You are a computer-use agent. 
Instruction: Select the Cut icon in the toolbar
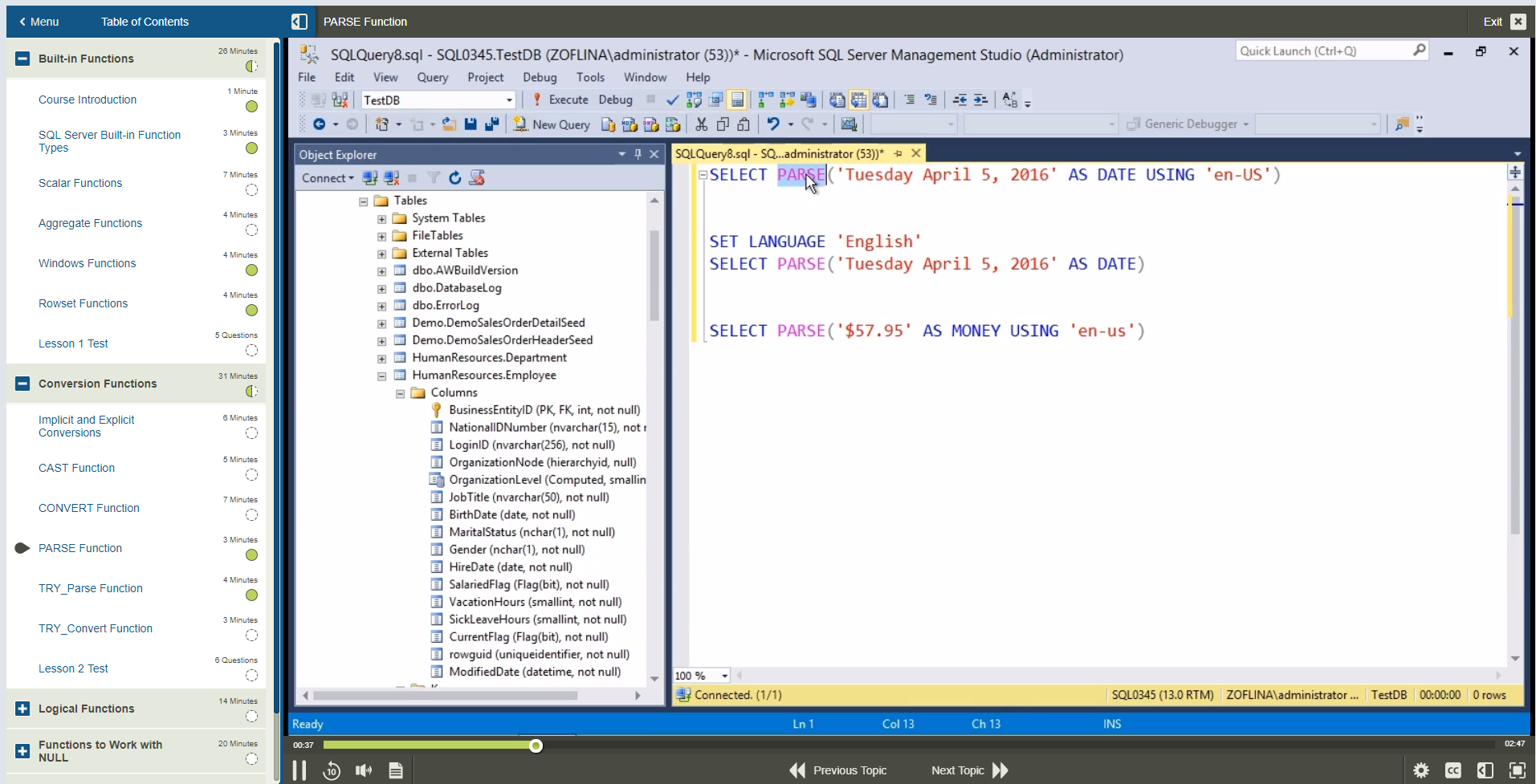tap(701, 124)
